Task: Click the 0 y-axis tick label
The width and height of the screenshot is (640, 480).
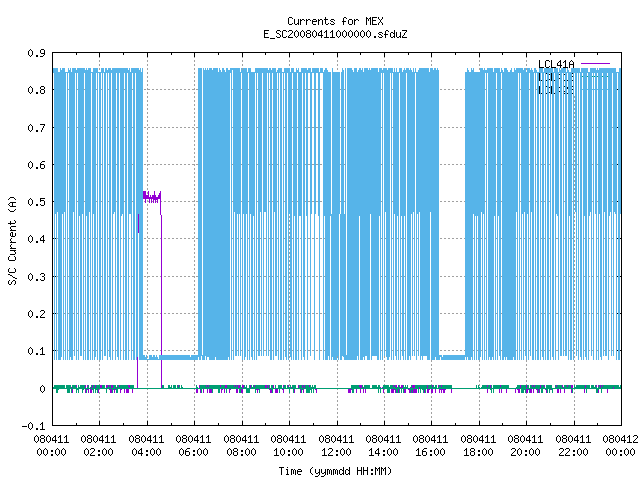Action: 42,389
